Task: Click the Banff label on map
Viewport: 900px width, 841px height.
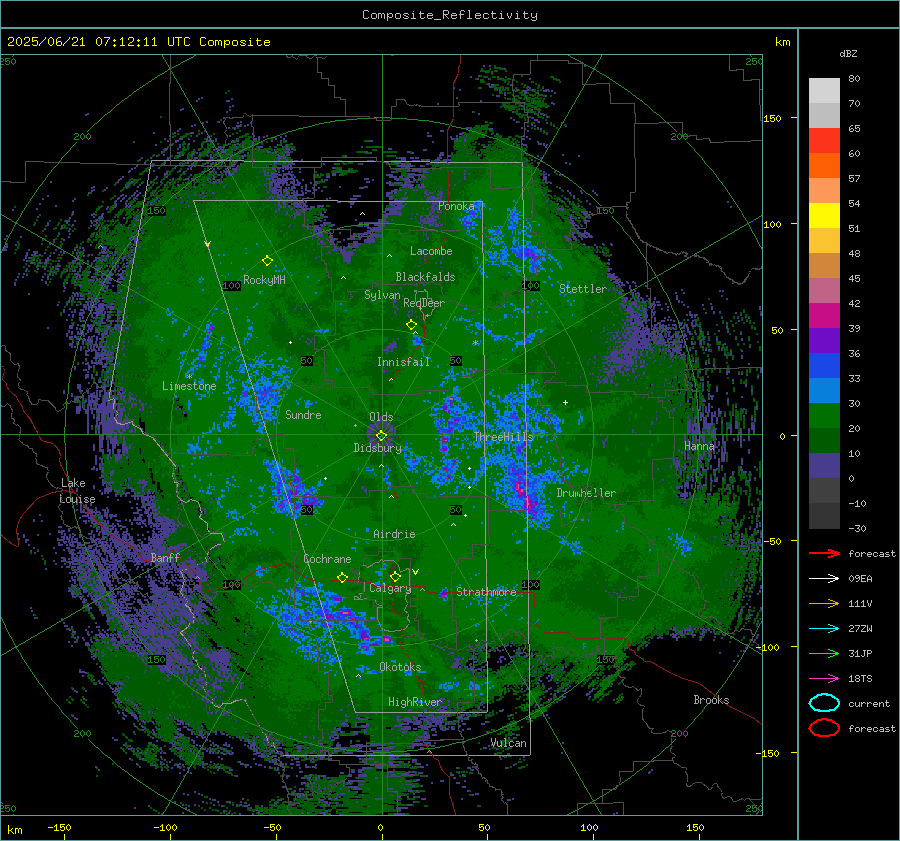Action: click(165, 557)
